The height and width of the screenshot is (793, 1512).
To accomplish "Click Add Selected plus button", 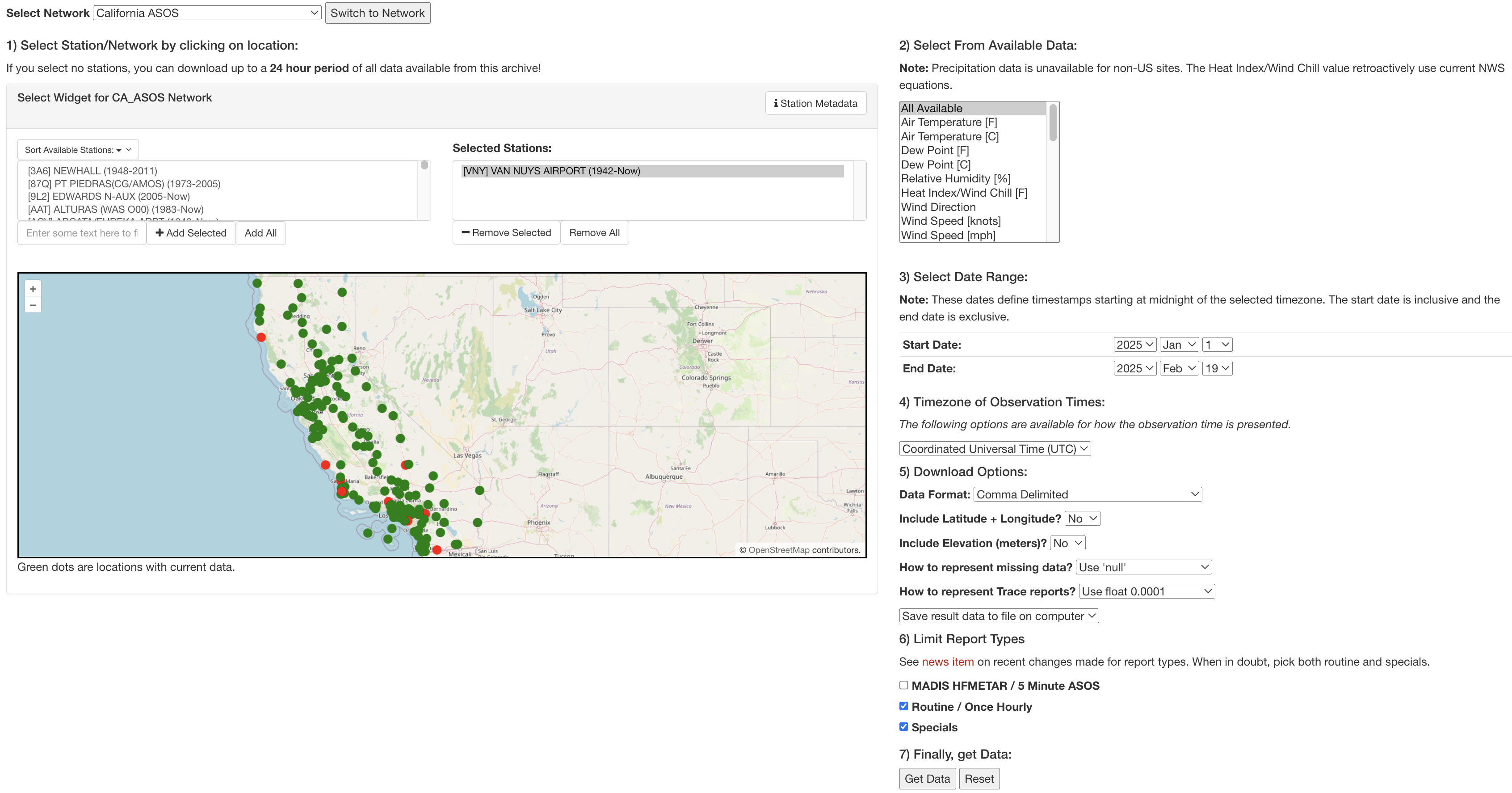I will coord(191,233).
